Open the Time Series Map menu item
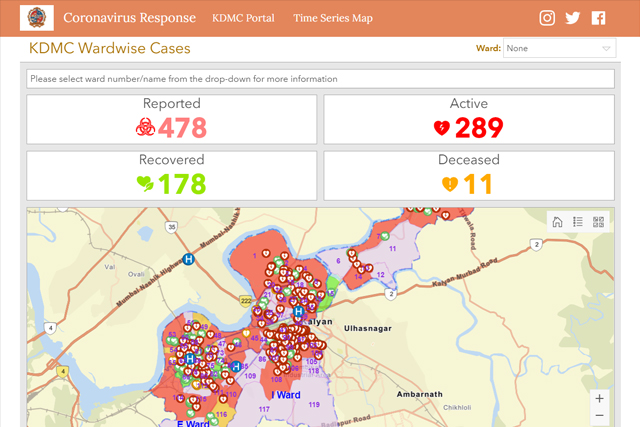Viewport: 640px width, 427px height. [333, 18]
